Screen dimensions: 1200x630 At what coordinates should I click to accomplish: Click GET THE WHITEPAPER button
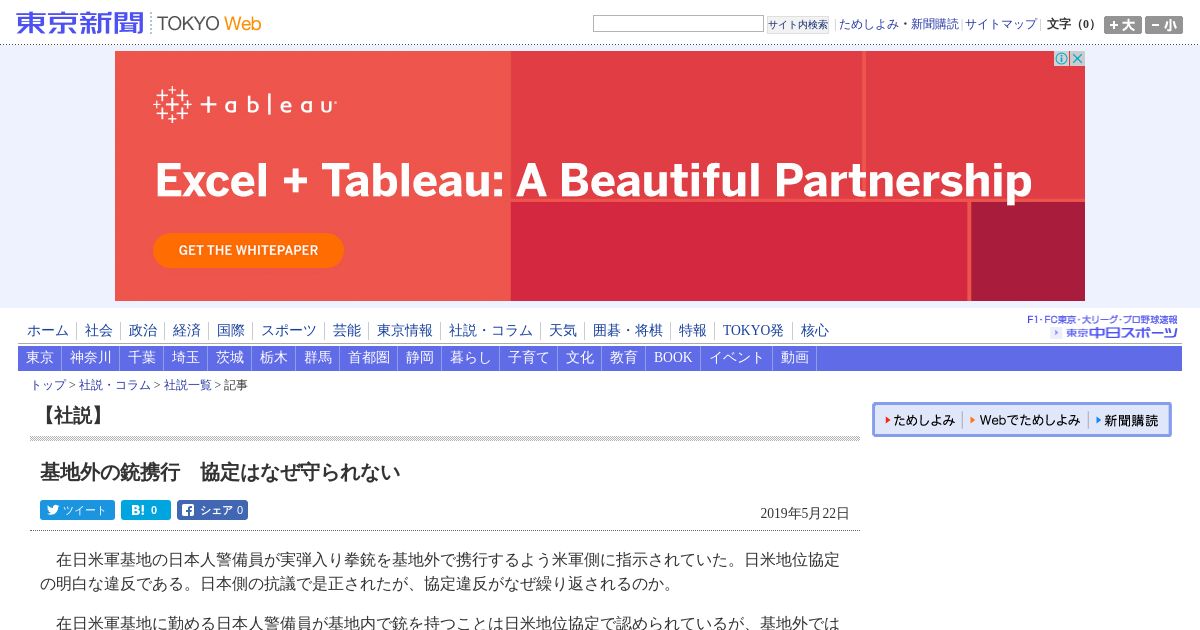click(248, 250)
